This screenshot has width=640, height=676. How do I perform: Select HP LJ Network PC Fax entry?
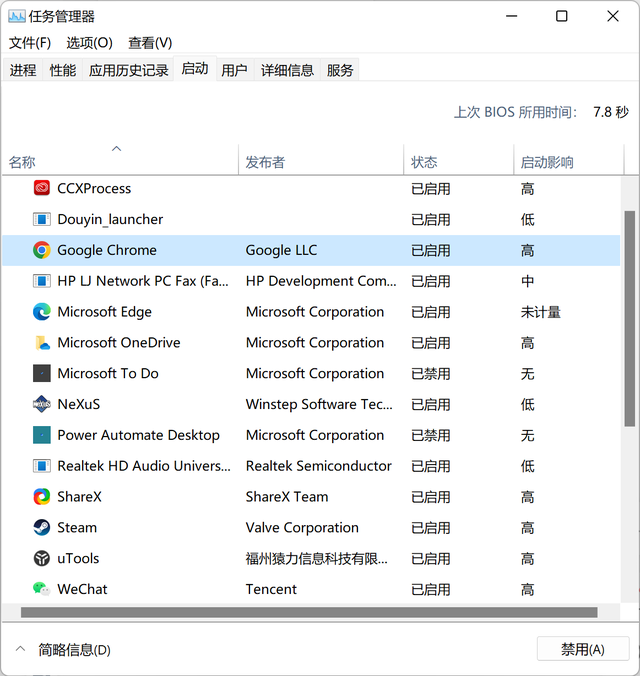tap(143, 281)
